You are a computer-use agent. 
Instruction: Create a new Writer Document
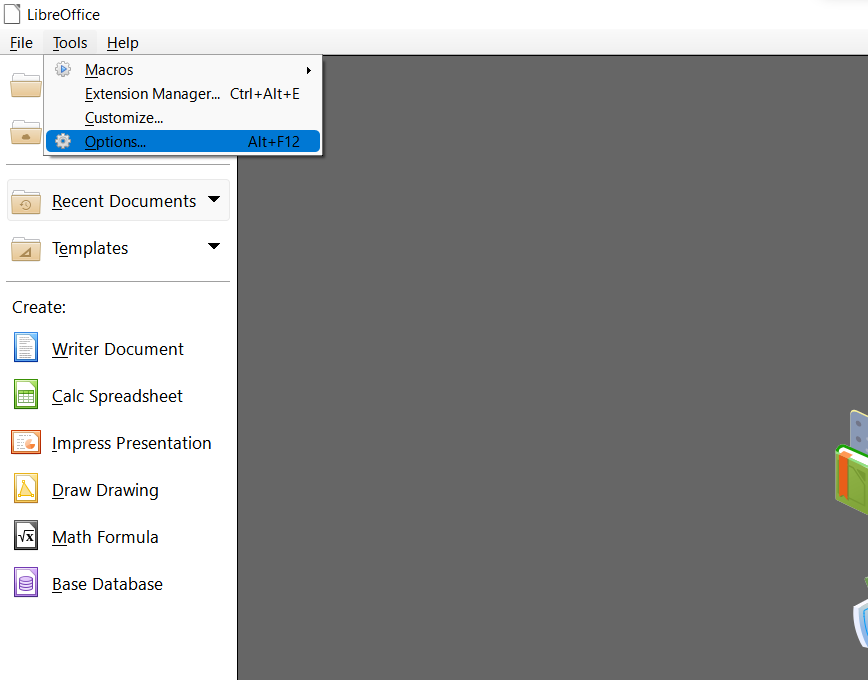(117, 349)
